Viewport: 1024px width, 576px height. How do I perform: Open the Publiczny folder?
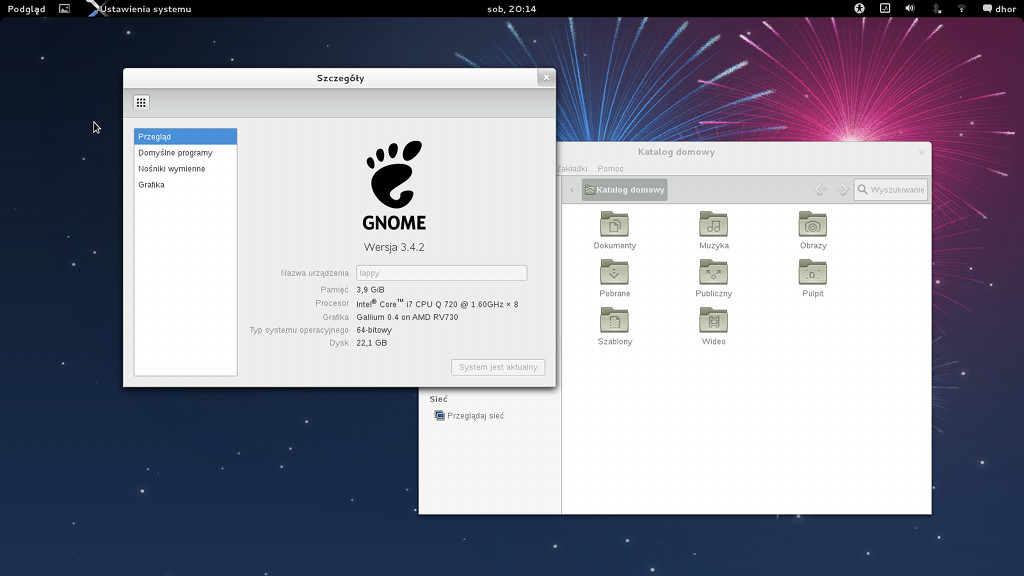click(714, 278)
